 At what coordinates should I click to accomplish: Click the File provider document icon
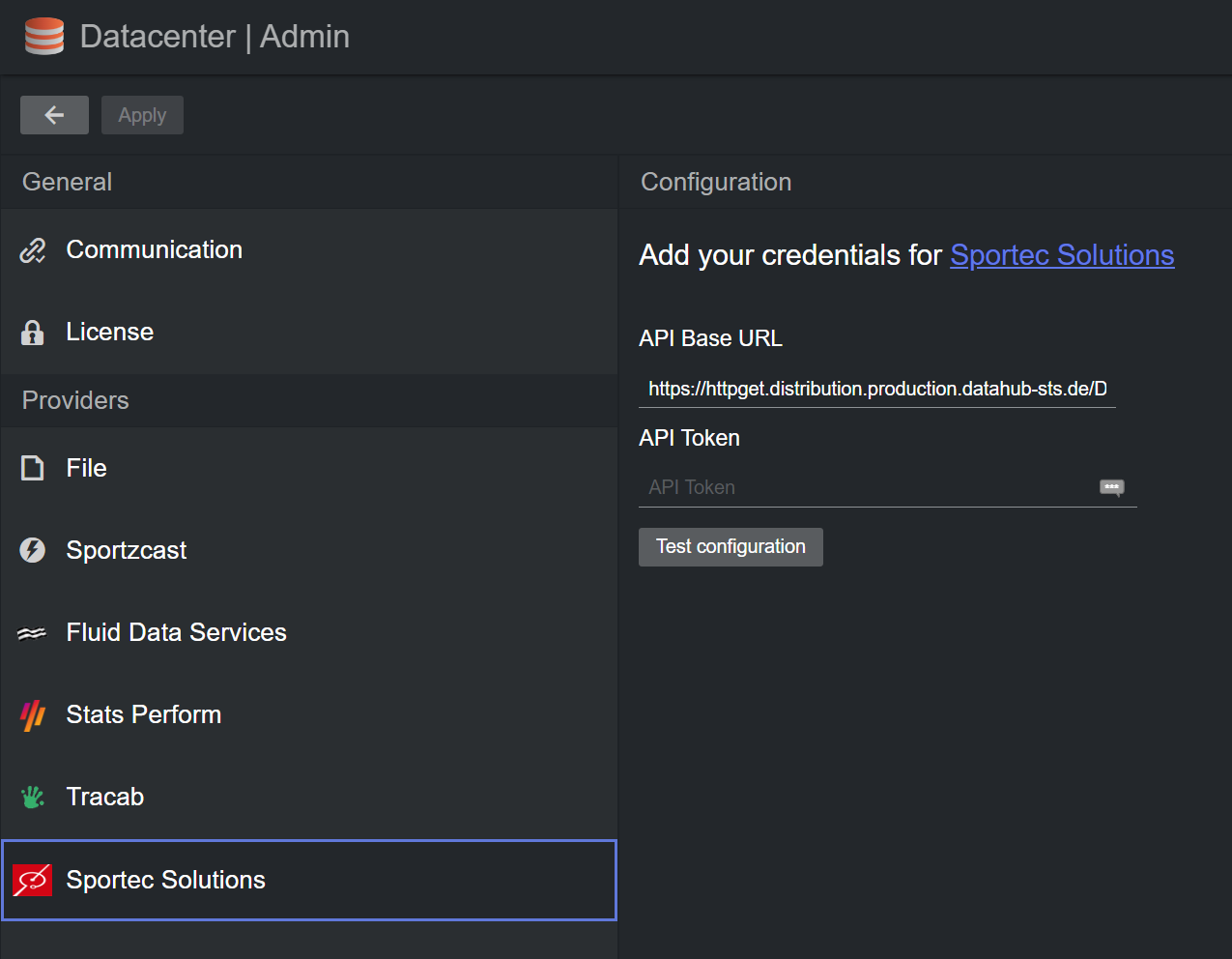pos(33,469)
